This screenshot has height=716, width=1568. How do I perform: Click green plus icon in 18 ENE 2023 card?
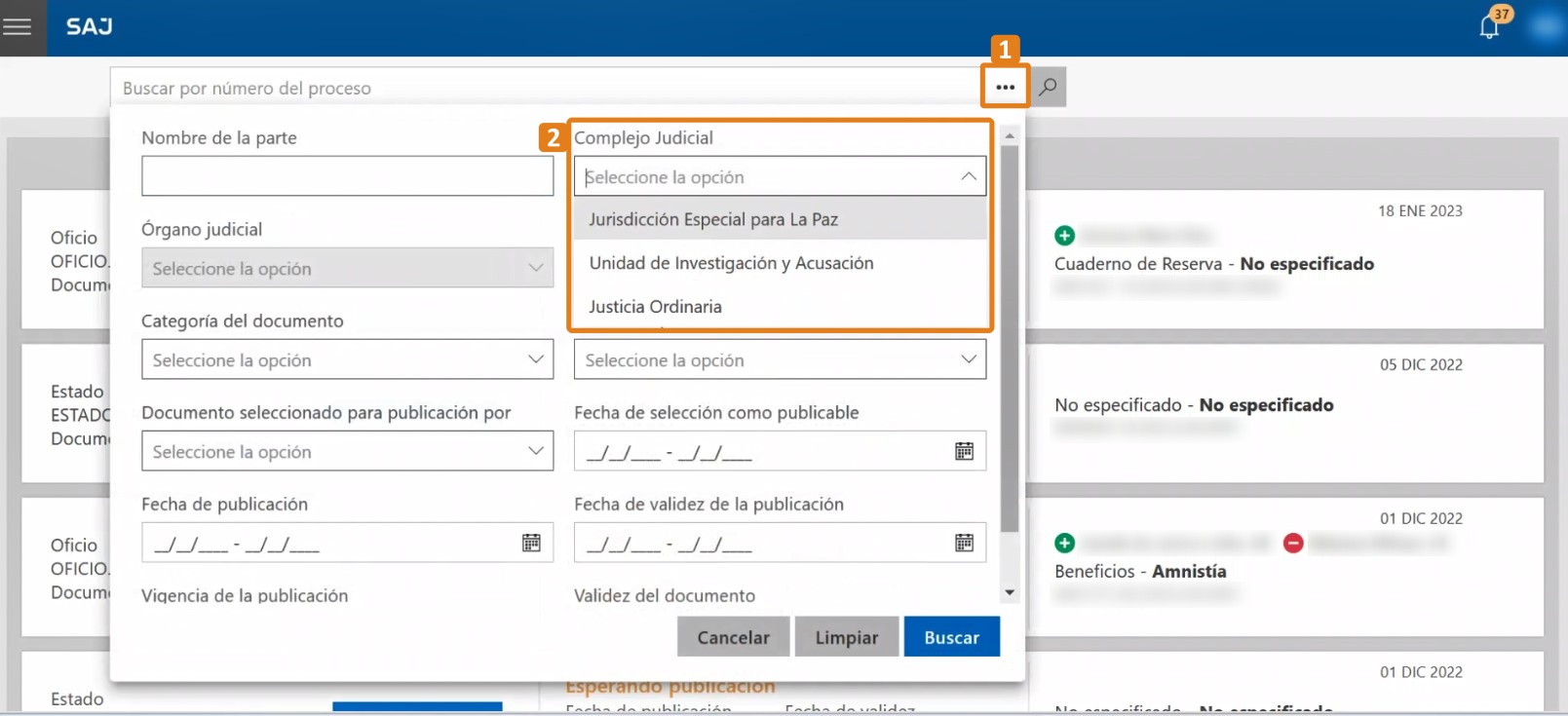[1064, 235]
